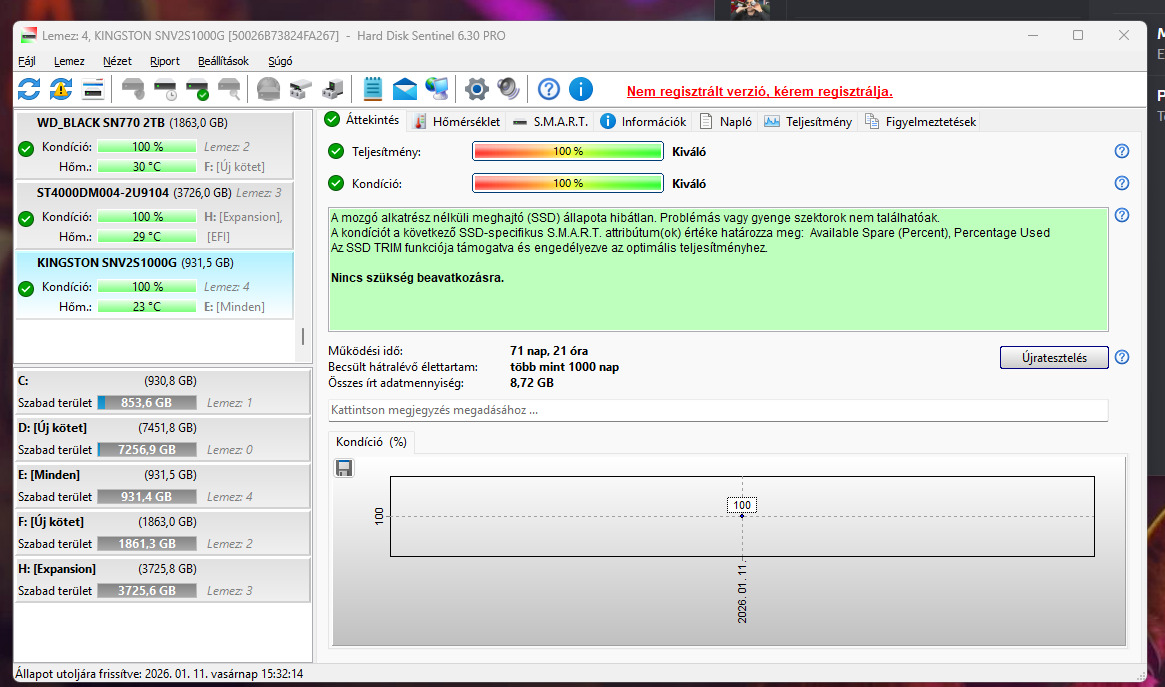The image size is (1165, 687).
Task: Click the Hard Disk Sentinel title bar app icon
Action: (x=28, y=35)
